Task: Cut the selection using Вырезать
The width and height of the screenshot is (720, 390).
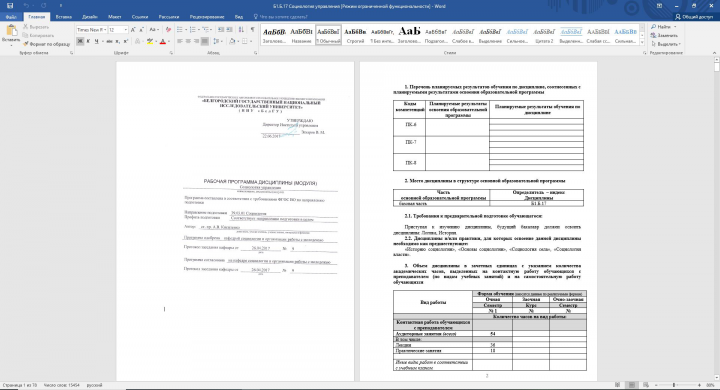Action: (36, 27)
